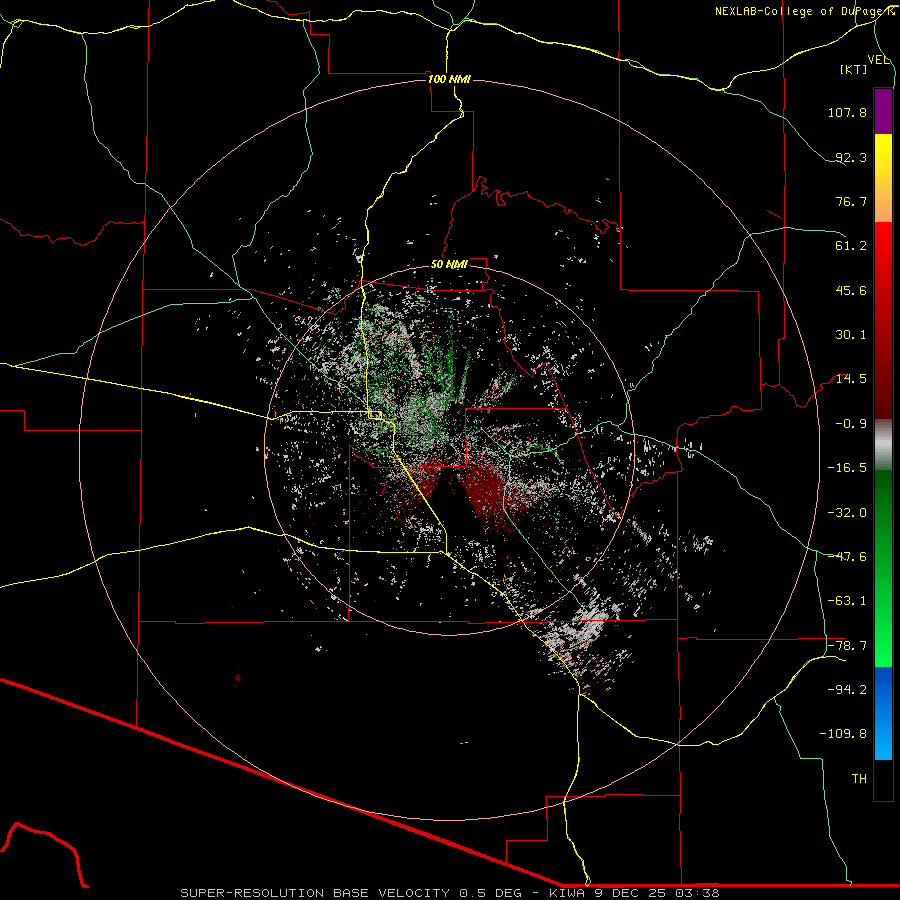Select the -16.5 velocity scale value
Viewport: 900px width, 900px height.
[x=847, y=468]
